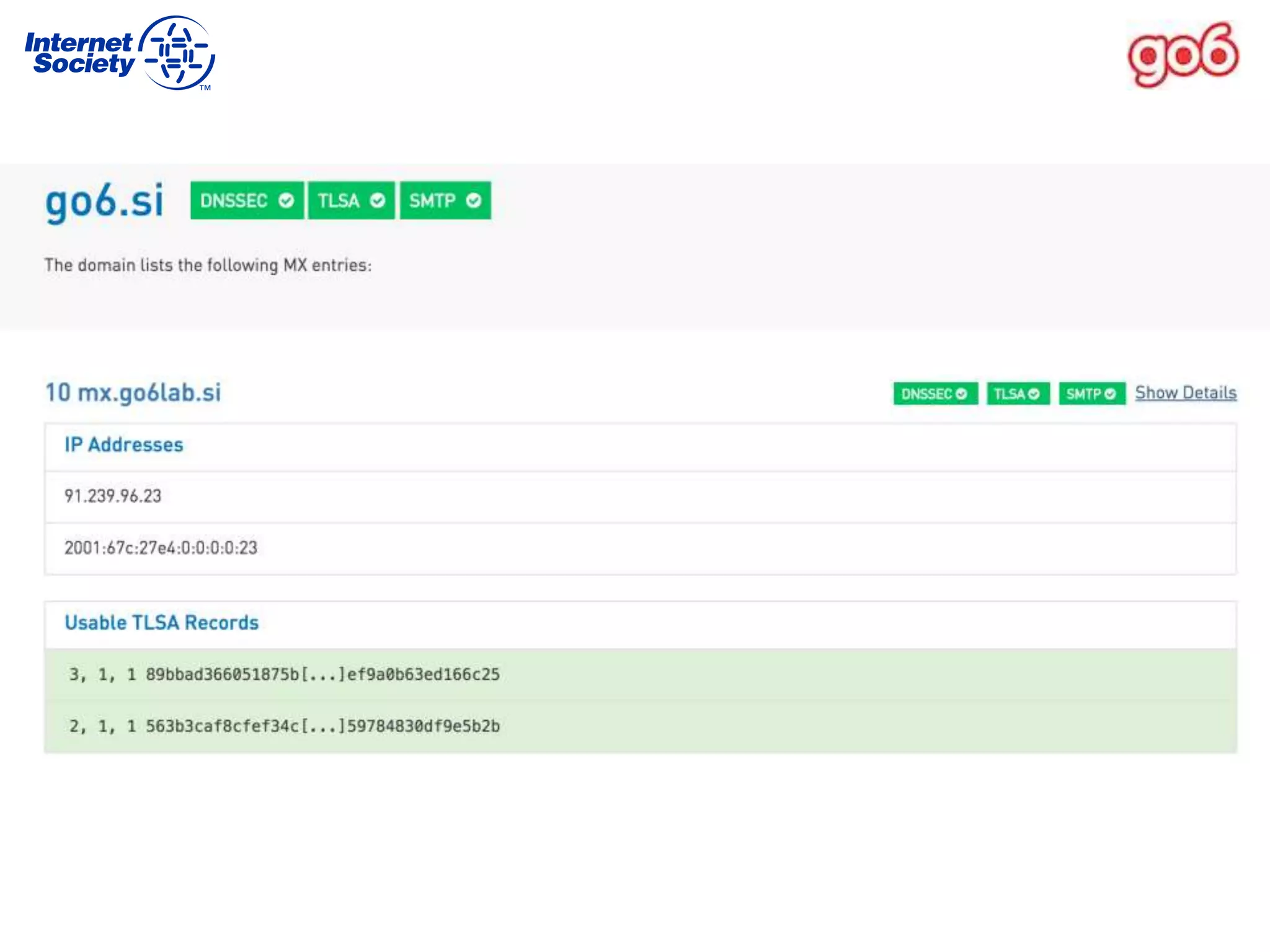
Task: Select the IPv6 address 2001:67c:27e4 row
Action: [x=161, y=548]
